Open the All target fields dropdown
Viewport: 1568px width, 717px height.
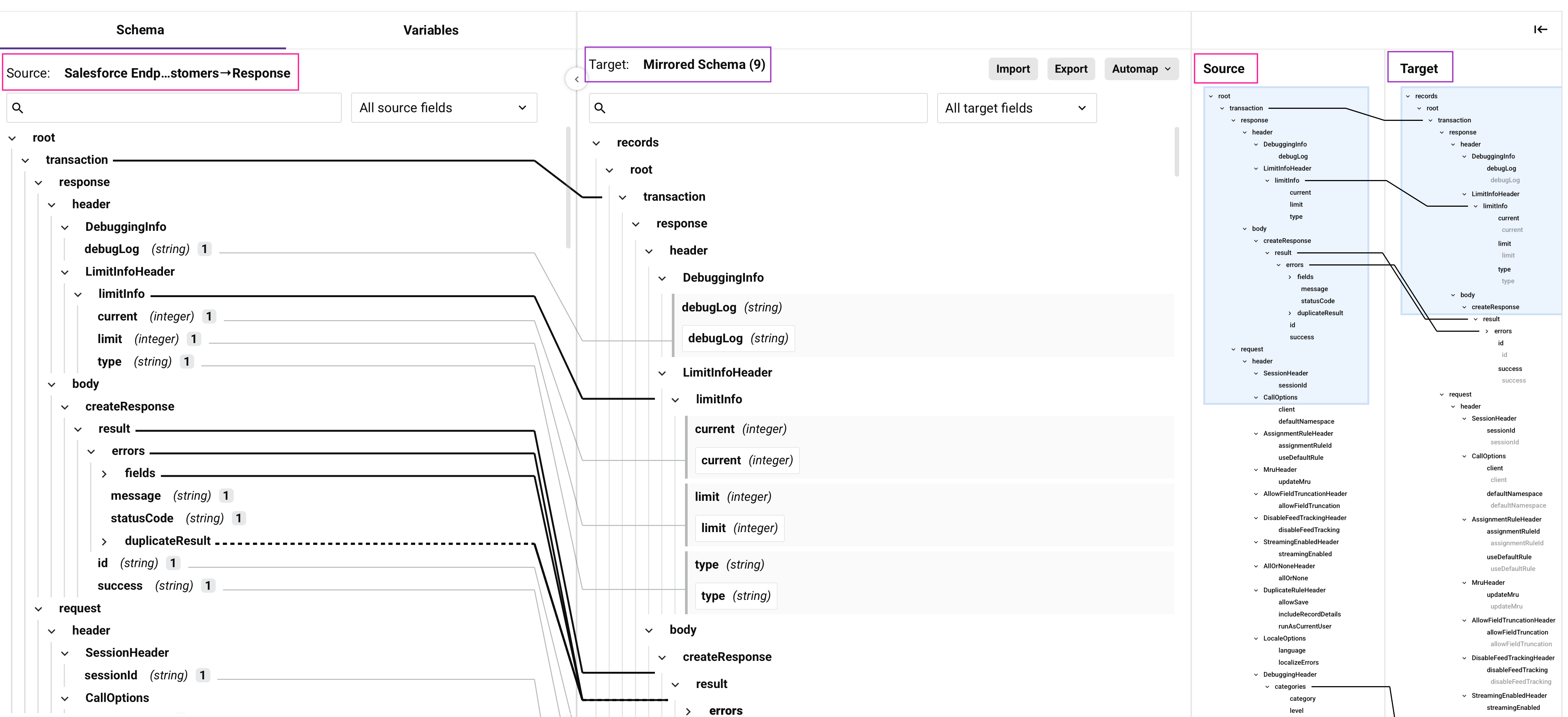click(x=1017, y=107)
